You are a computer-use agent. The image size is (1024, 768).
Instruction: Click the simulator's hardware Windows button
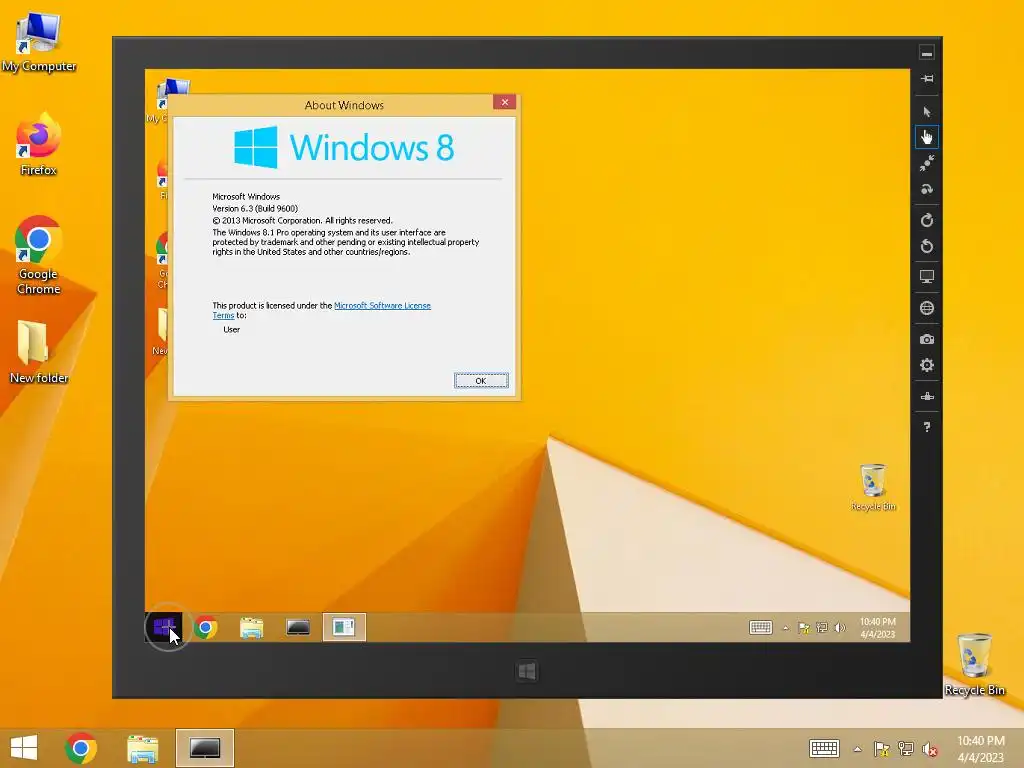click(527, 671)
